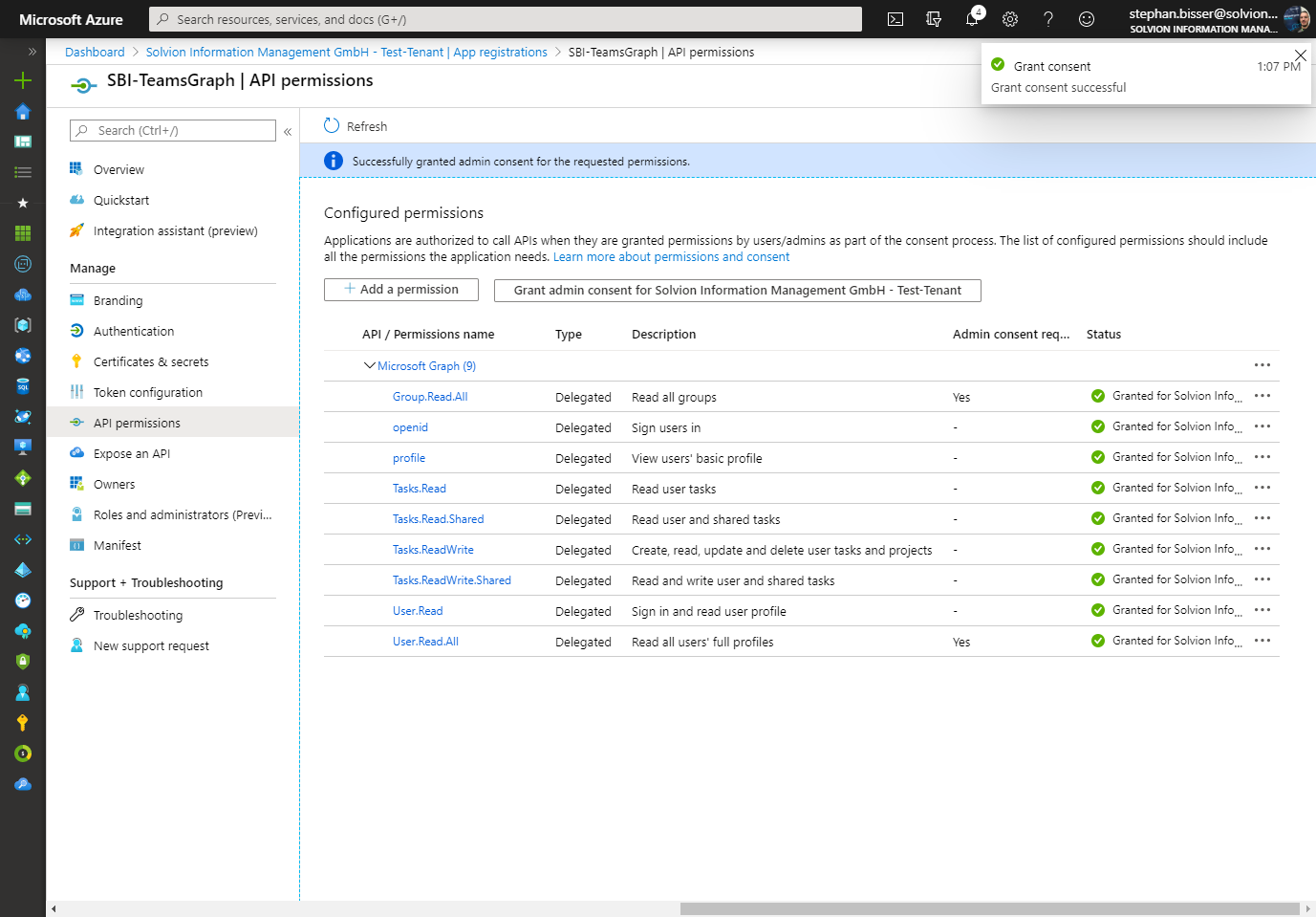Collapse the Microsoft Graph (9) group
The height and width of the screenshot is (917, 1316).
tap(369, 366)
